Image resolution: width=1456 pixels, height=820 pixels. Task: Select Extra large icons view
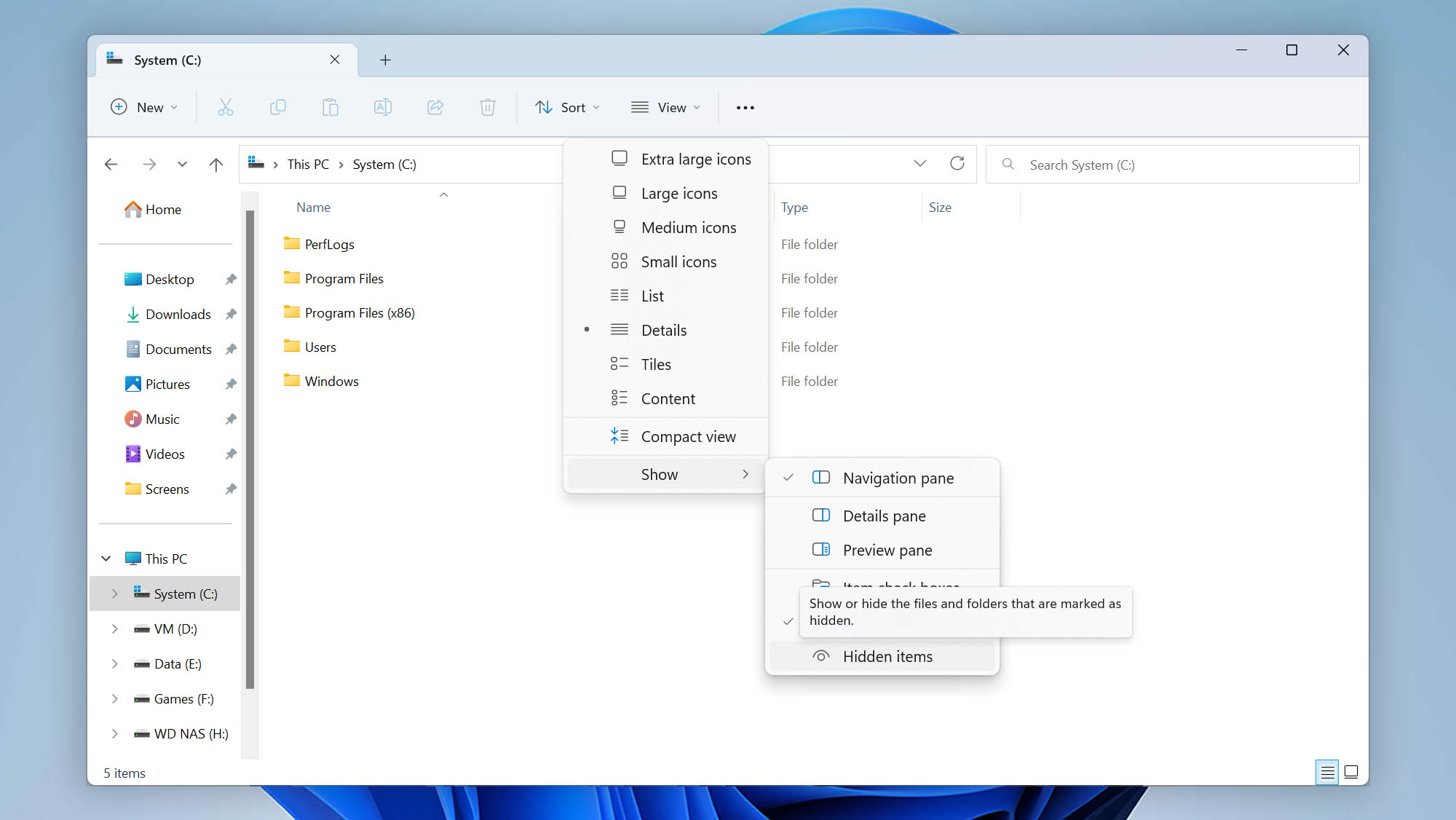pyautogui.click(x=666, y=159)
